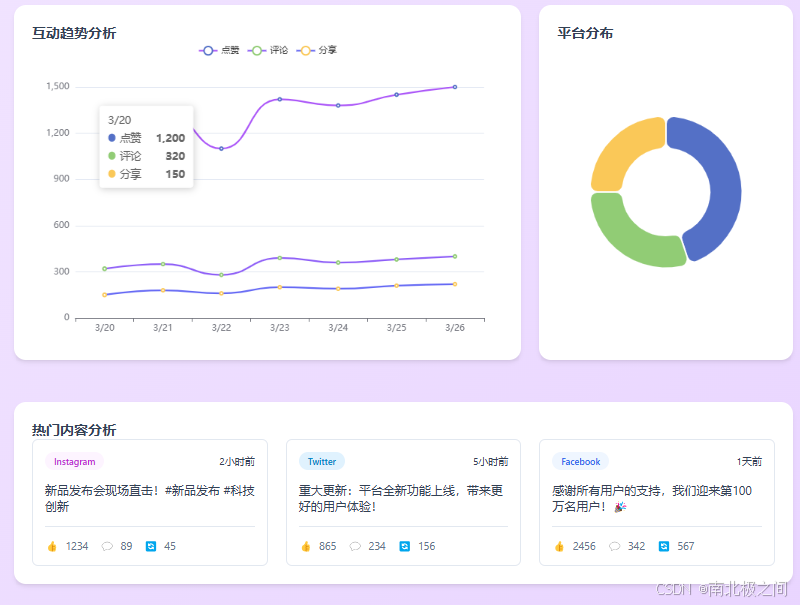The height and width of the screenshot is (605, 800).
Task: Click the 评论 data point at 3/21
Action: (x=163, y=264)
